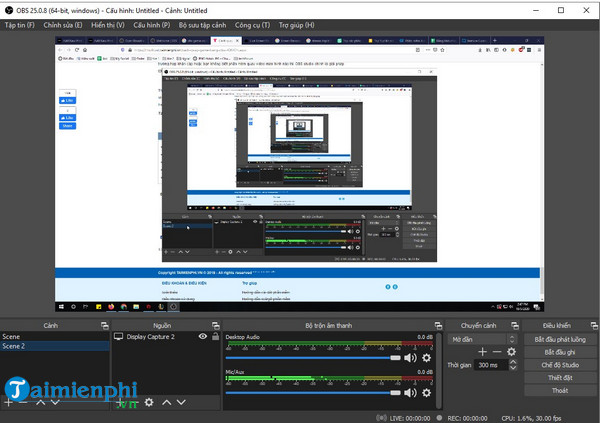This screenshot has height=423, width=600.
Task: Click the OBS logo in title bar
Action: (9, 10)
